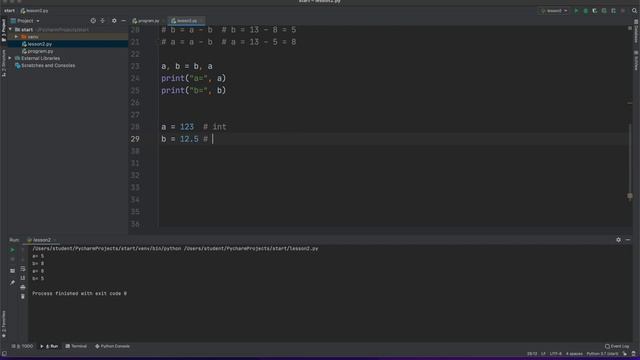Click the UTF-8 encoding status entry
The image size is (640, 360).
556,354
